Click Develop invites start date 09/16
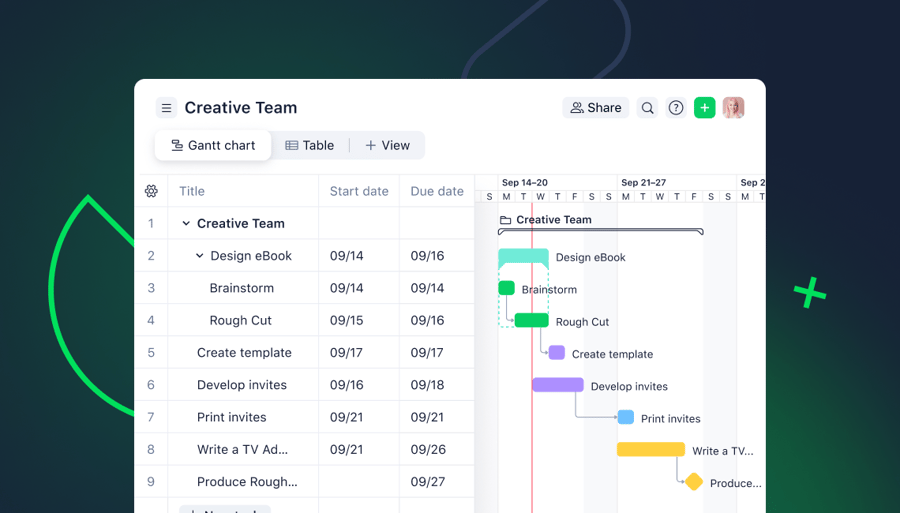900x513 pixels. coord(346,385)
